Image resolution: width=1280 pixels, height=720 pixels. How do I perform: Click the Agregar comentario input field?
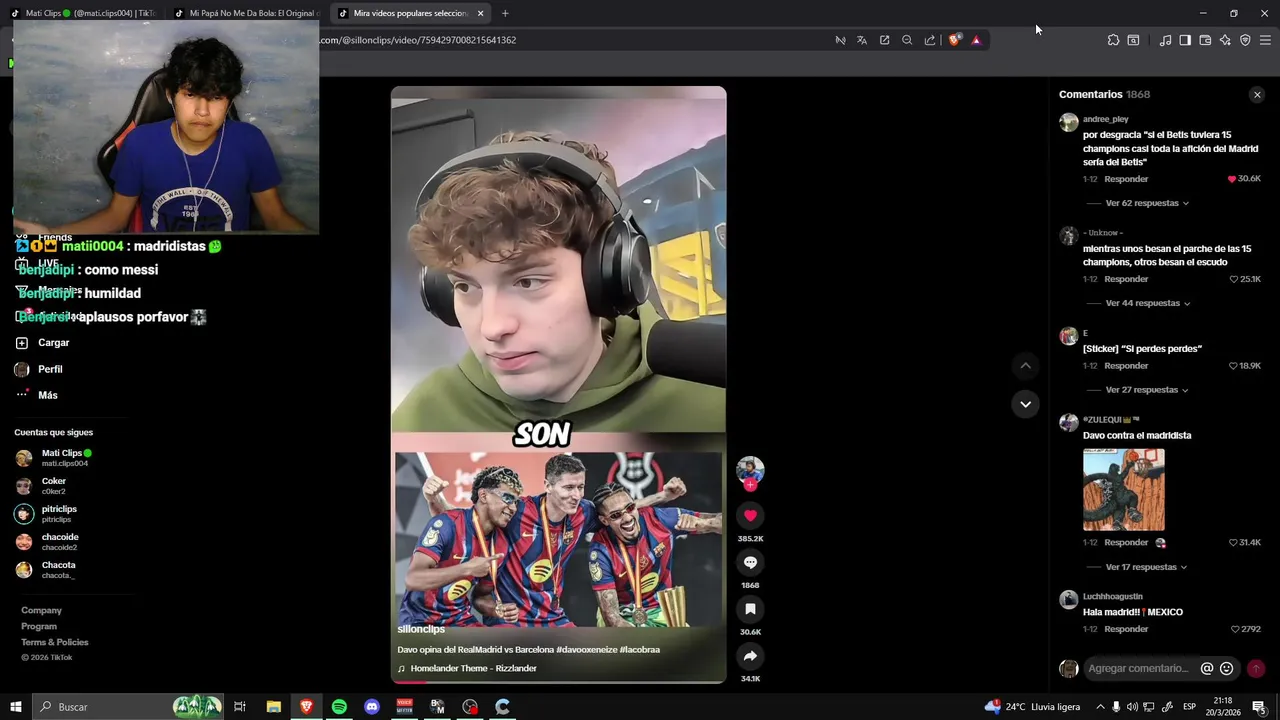pyautogui.click(x=1138, y=668)
